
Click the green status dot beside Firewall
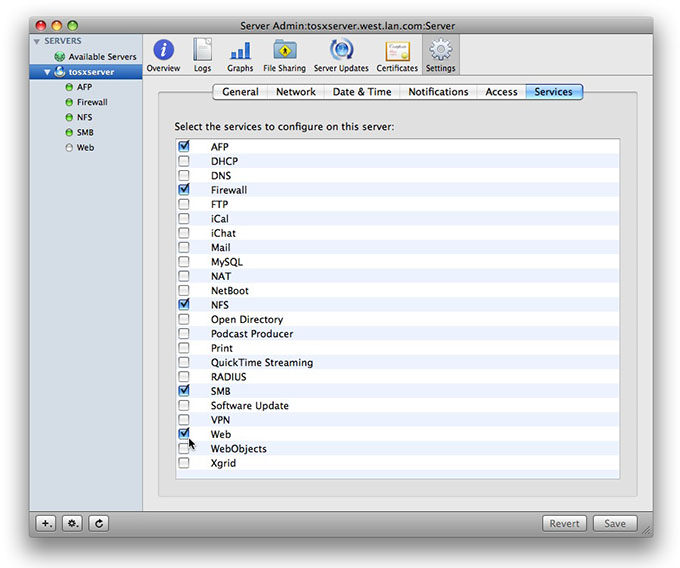pyautogui.click(x=69, y=102)
